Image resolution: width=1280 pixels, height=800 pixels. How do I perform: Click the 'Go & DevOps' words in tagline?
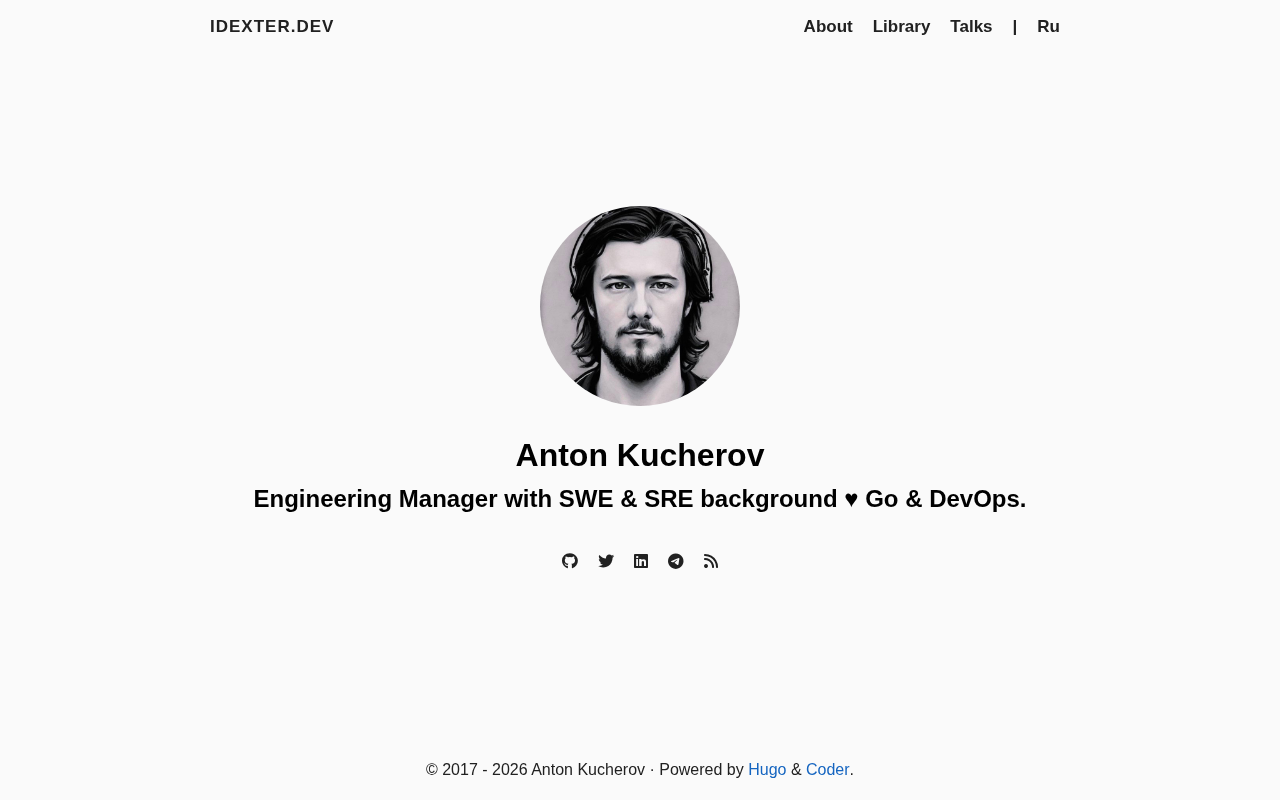point(945,499)
